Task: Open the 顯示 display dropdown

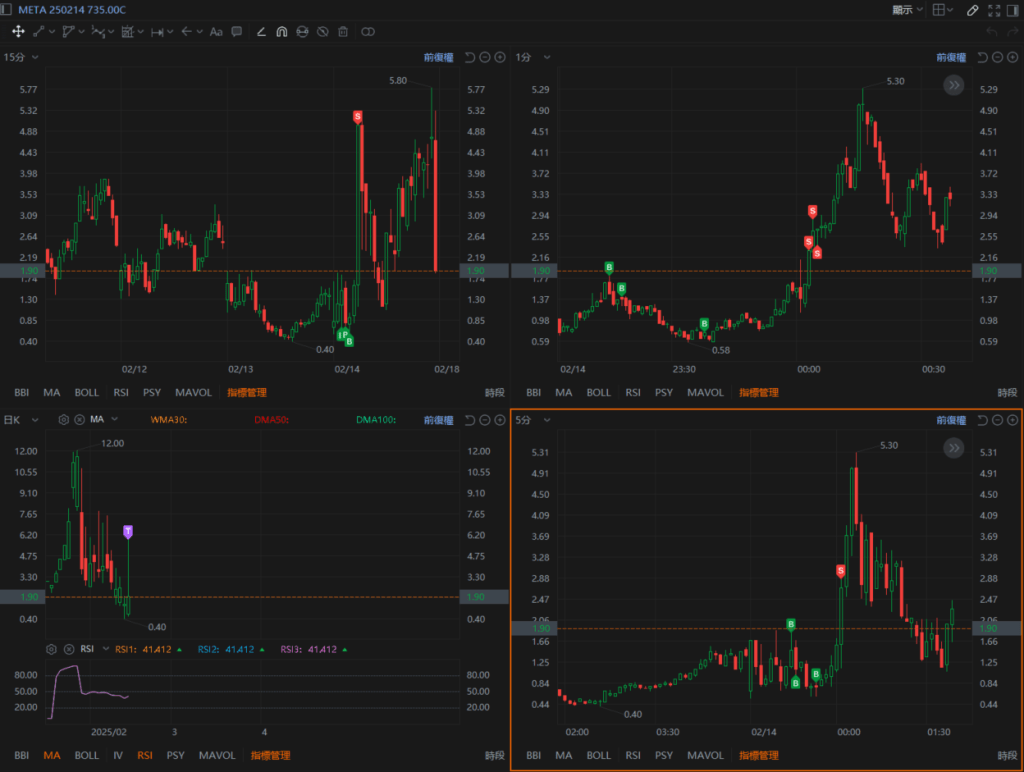Action: (908, 10)
